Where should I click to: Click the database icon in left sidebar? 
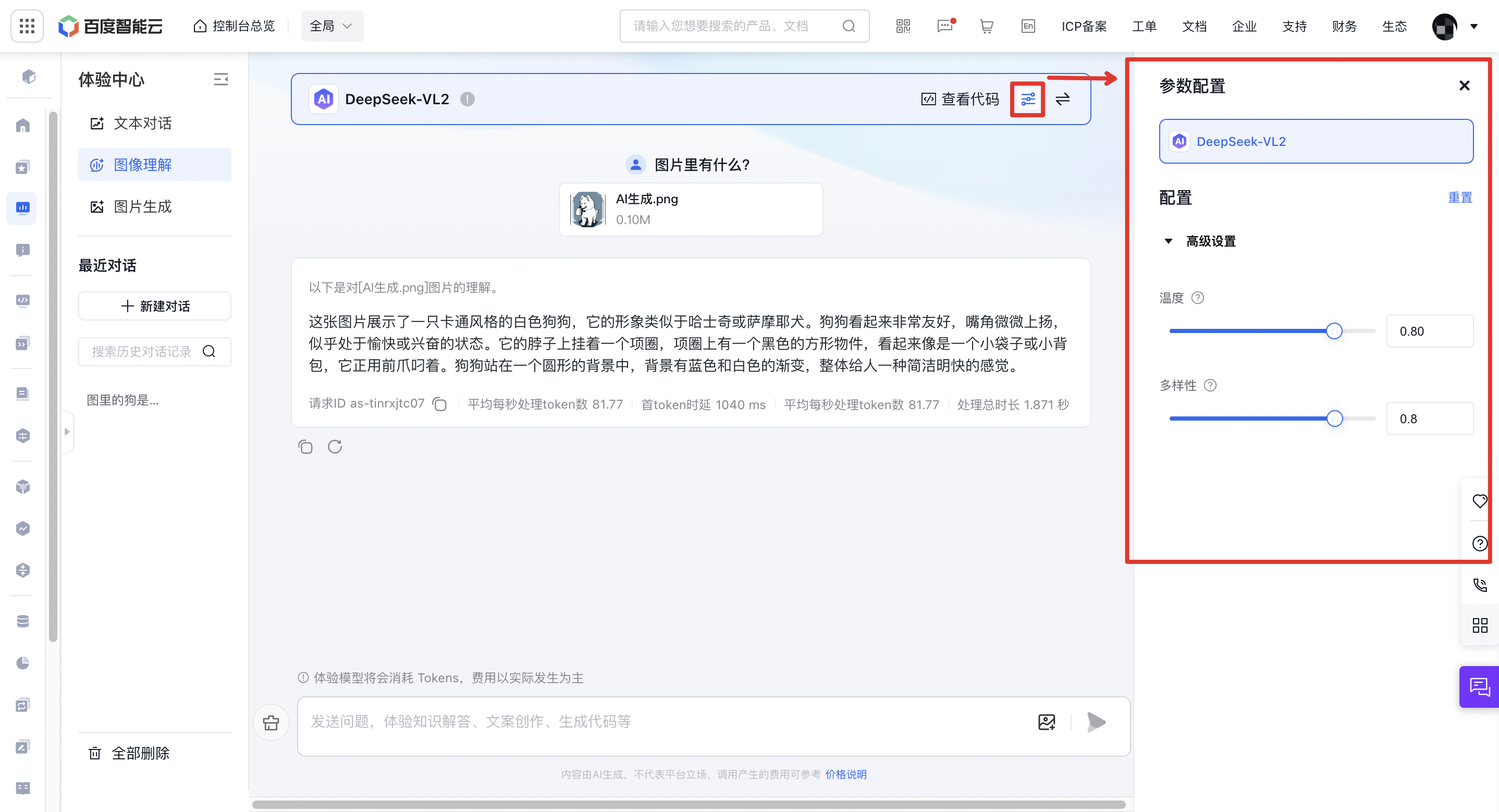click(x=23, y=621)
